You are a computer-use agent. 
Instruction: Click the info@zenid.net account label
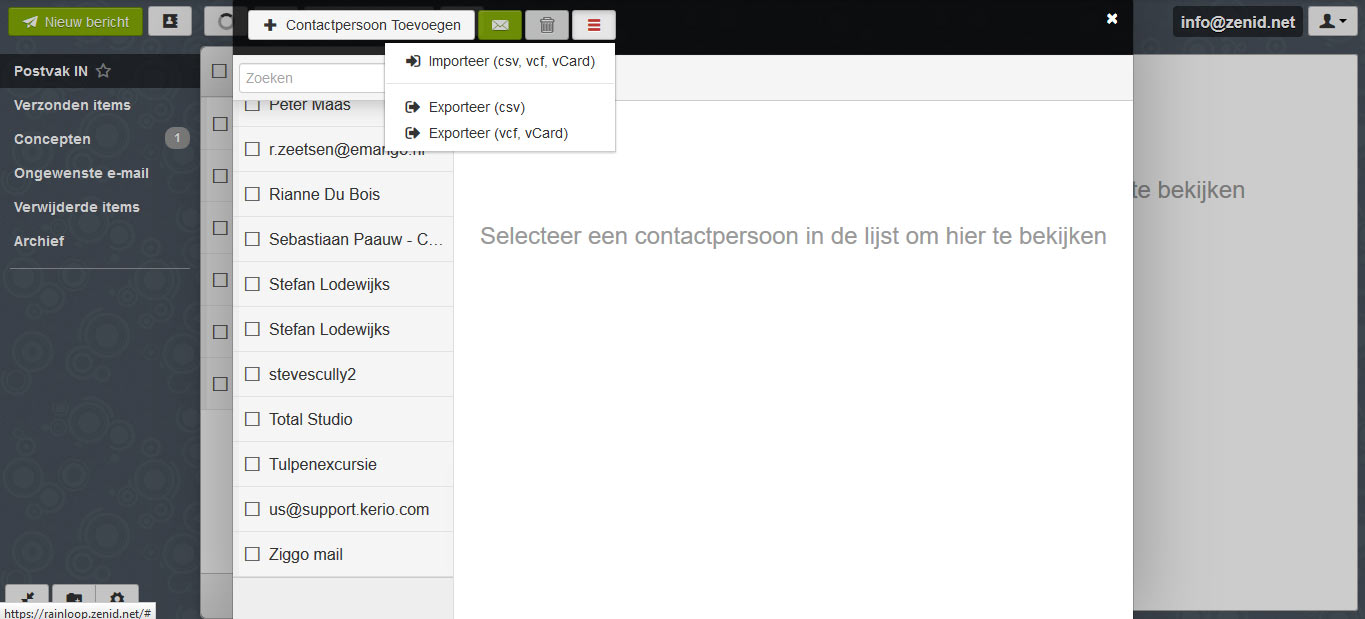click(x=1238, y=21)
